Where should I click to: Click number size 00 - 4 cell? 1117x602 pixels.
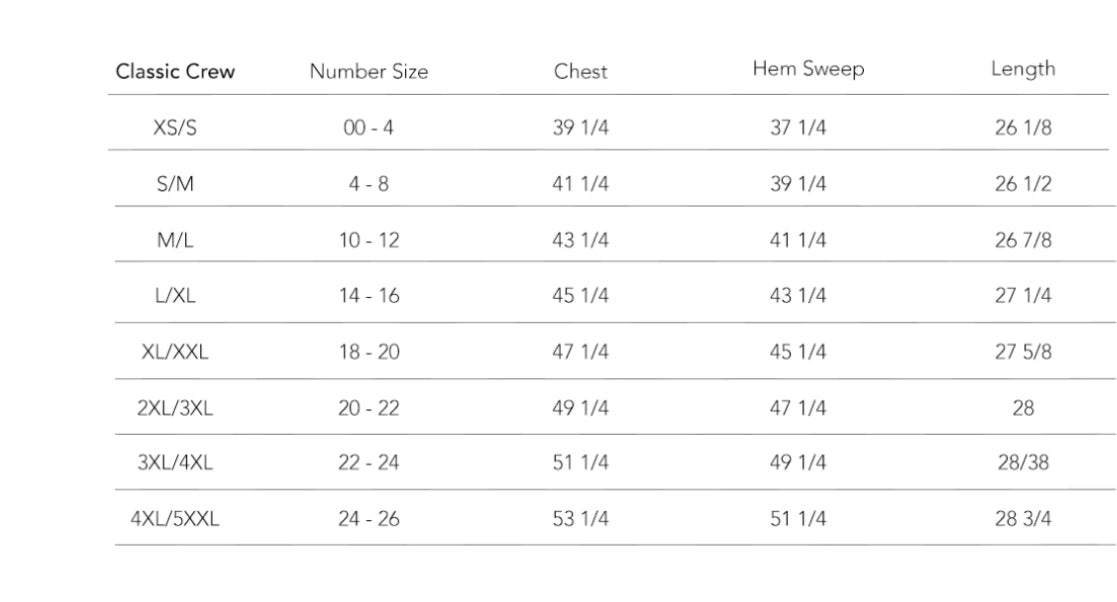(x=368, y=128)
